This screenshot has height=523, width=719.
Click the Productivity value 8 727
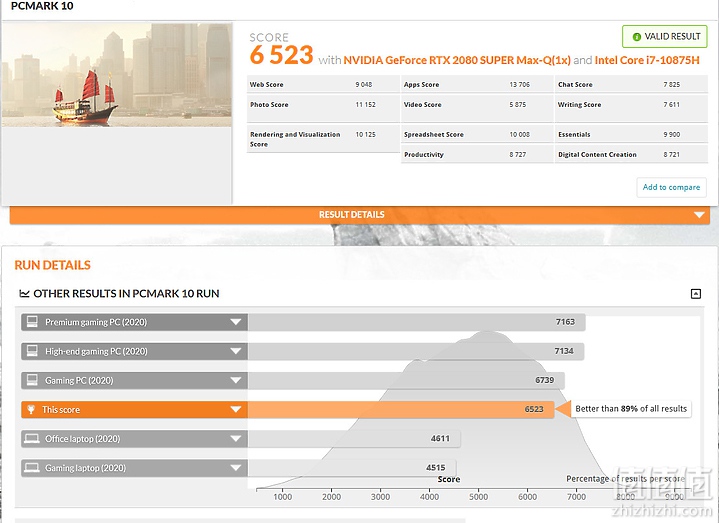(518, 154)
